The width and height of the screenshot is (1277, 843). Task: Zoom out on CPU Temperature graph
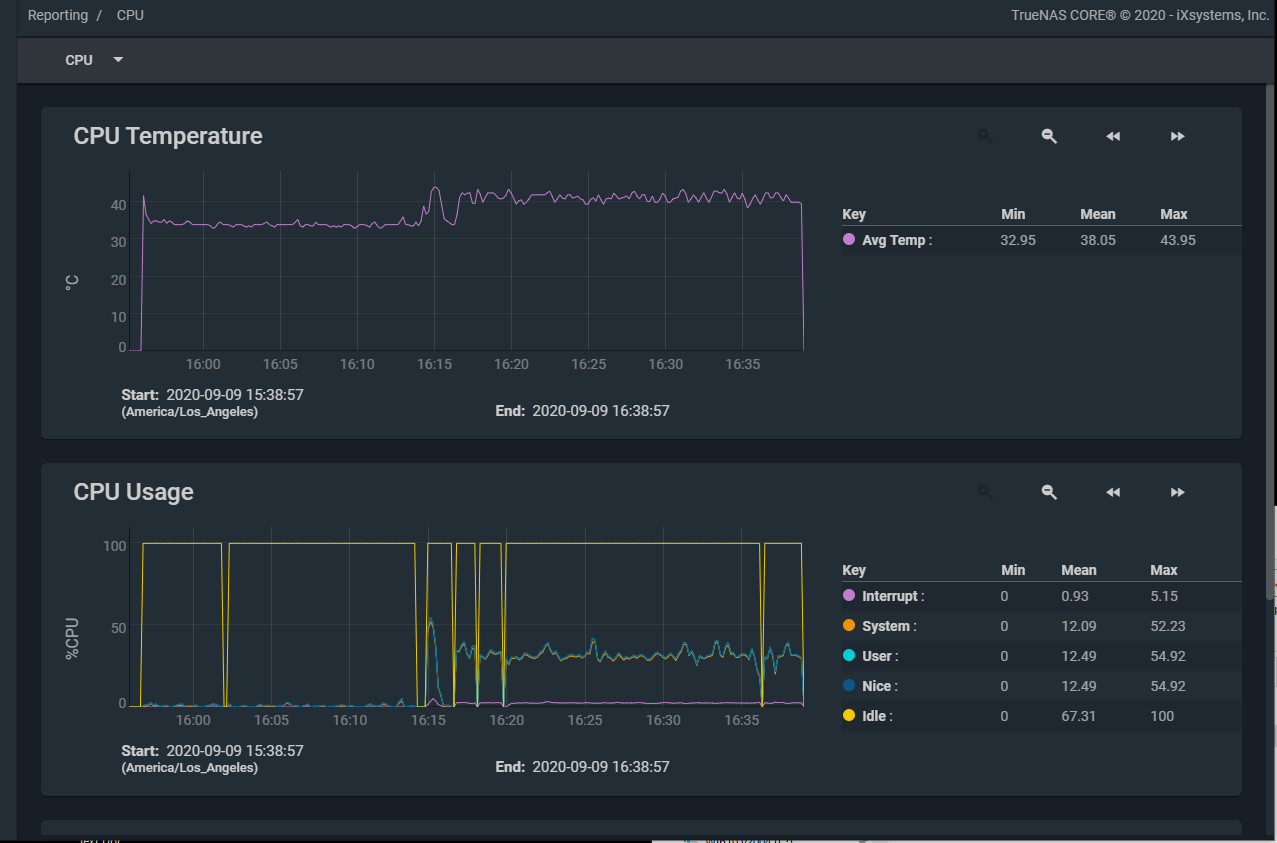pyautogui.click(x=1049, y=136)
